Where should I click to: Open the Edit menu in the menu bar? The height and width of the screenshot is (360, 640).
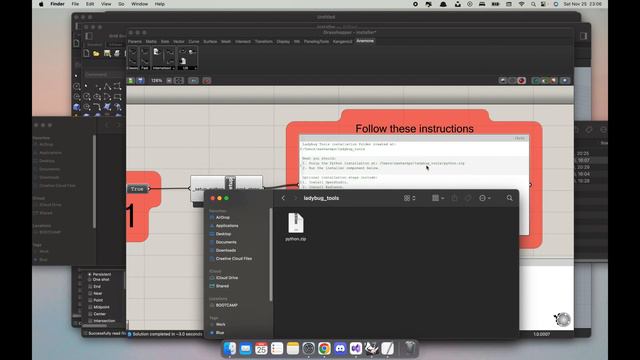[x=90, y=4]
